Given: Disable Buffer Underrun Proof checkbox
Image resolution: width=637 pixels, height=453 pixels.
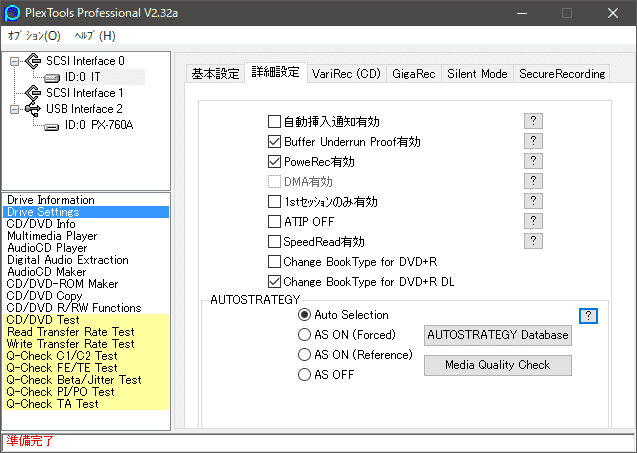Looking at the screenshot, I should [275, 142].
